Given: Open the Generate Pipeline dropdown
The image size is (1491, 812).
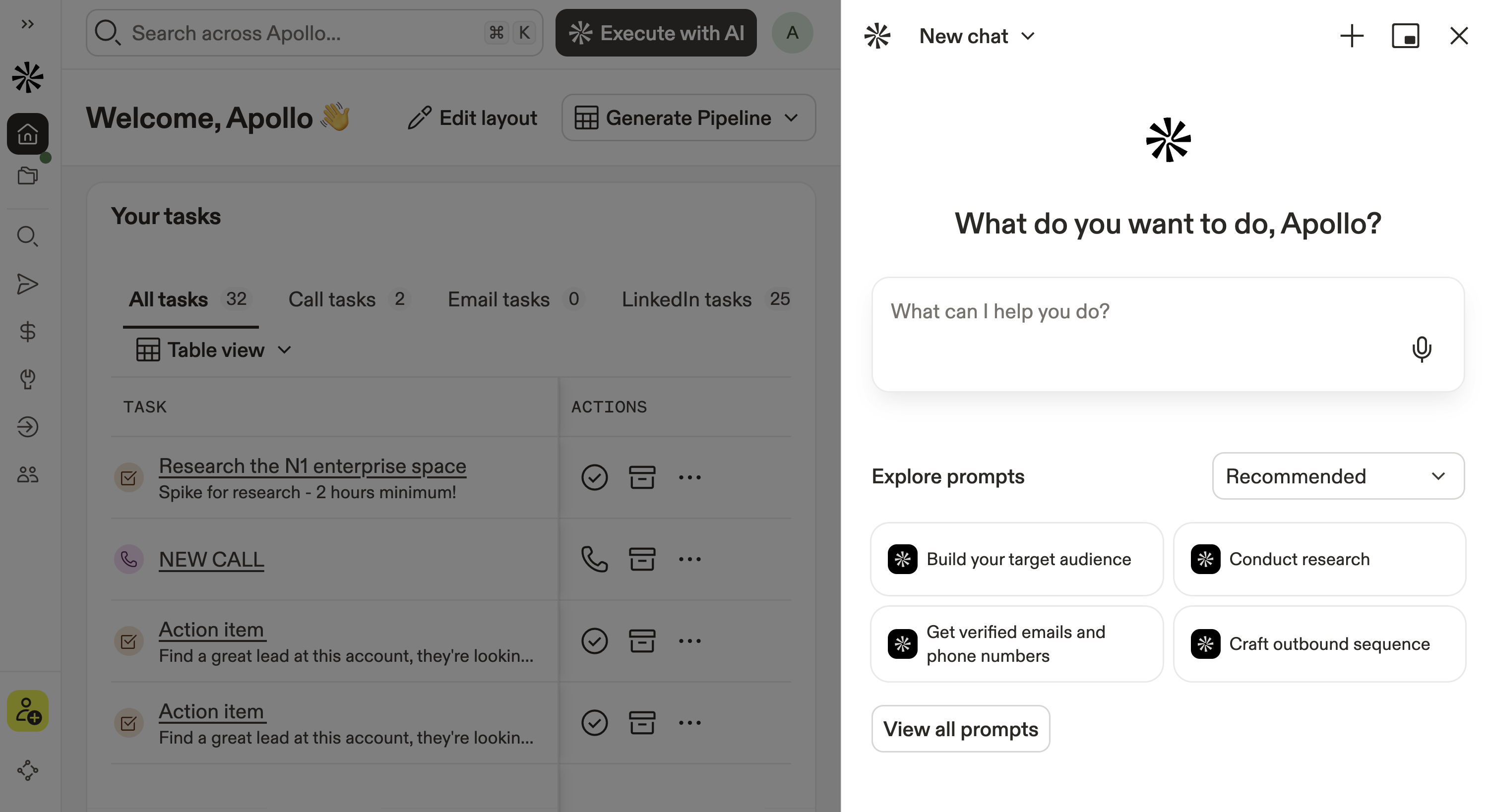Looking at the screenshot, I should tap(688, 118).
